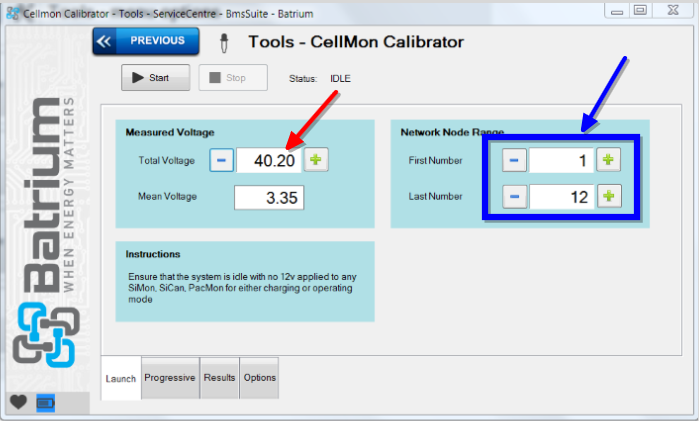The height and width of the screenshot is (421, 699).
Task: Go back with the PREVIOUS button
Action: (x=146, y=41)
